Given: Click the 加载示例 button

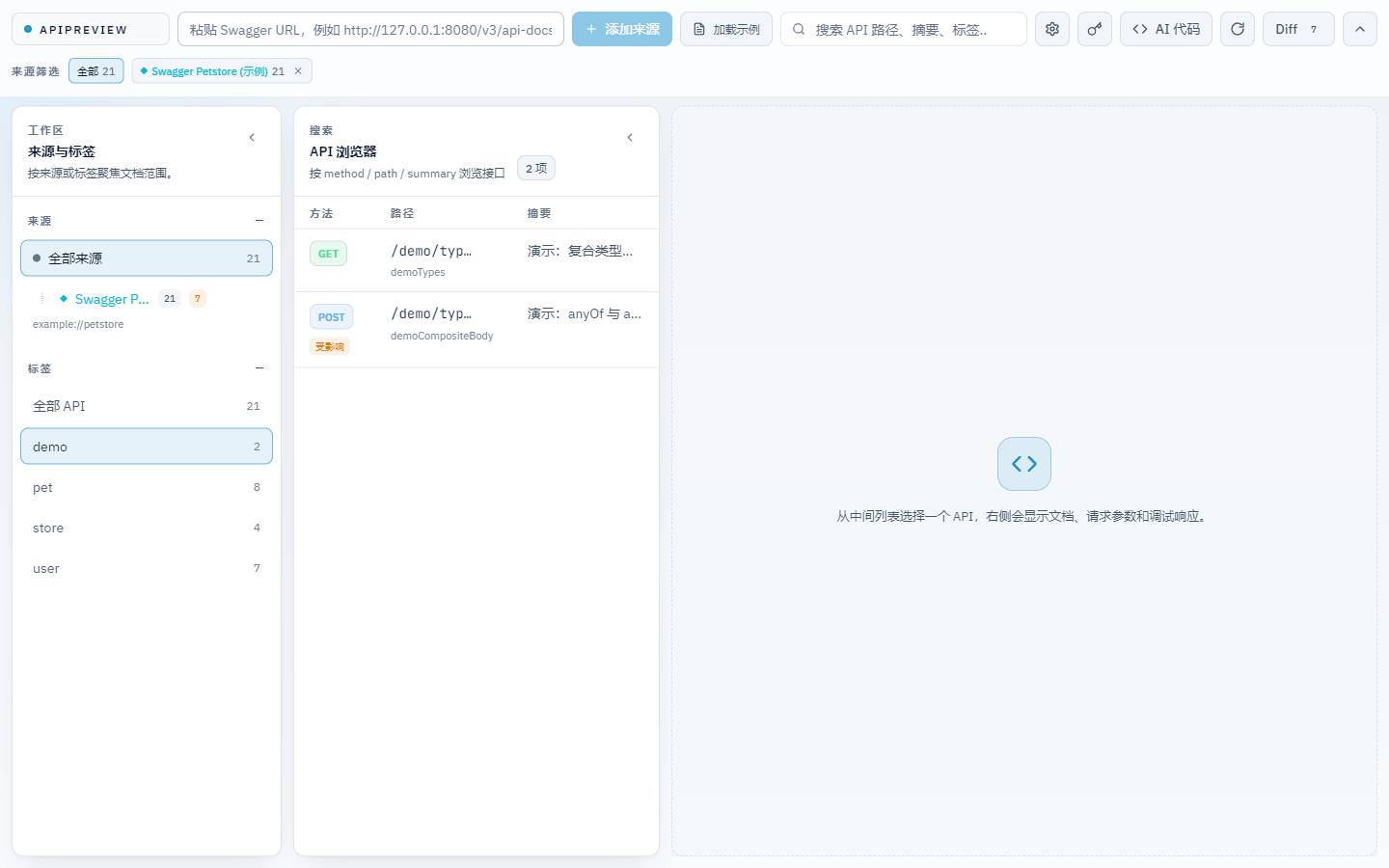Looking at the screenshot, I should pyautogui.click(x=726, y=29).
